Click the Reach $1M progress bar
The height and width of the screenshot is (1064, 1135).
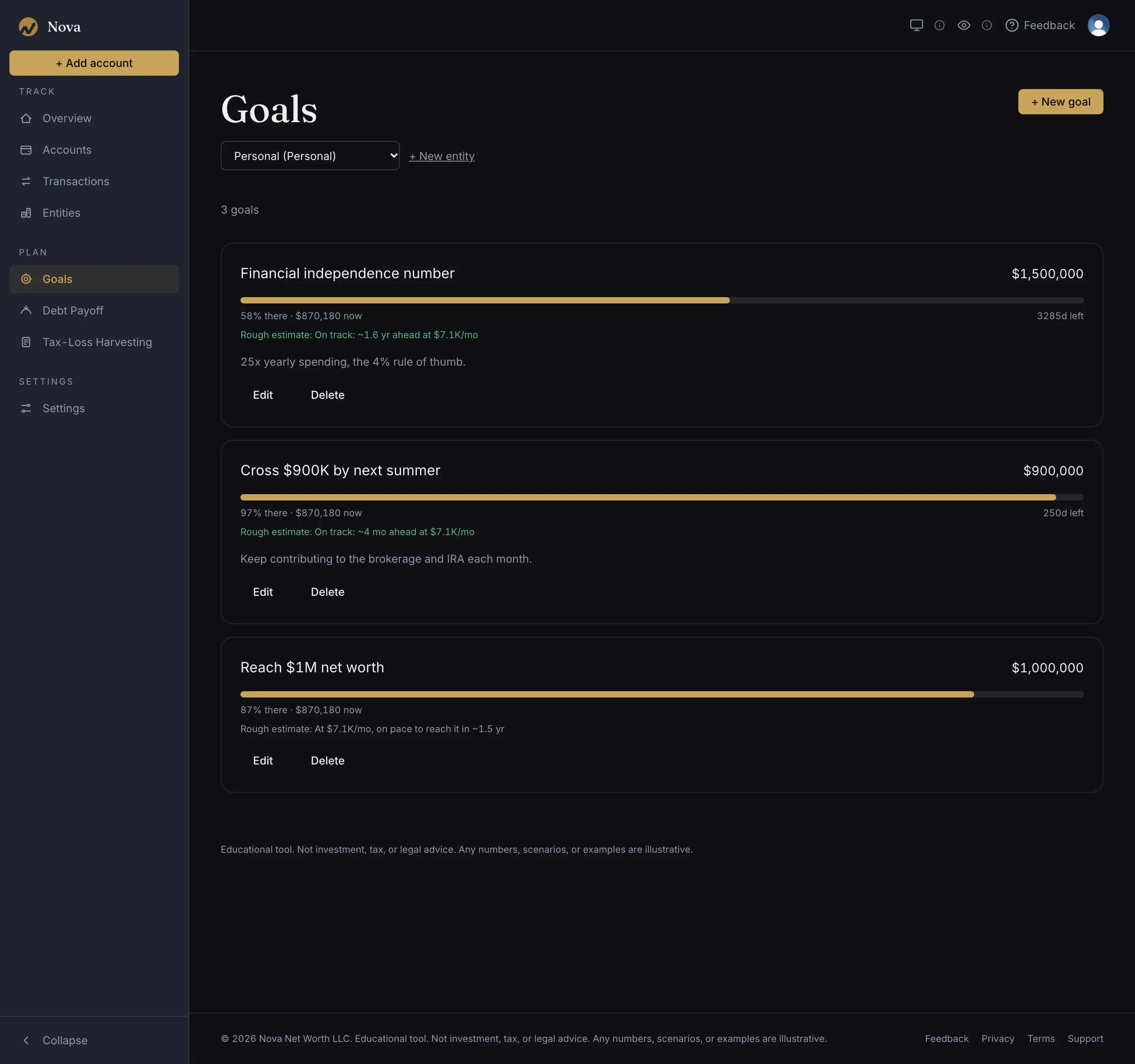(662, 694)
